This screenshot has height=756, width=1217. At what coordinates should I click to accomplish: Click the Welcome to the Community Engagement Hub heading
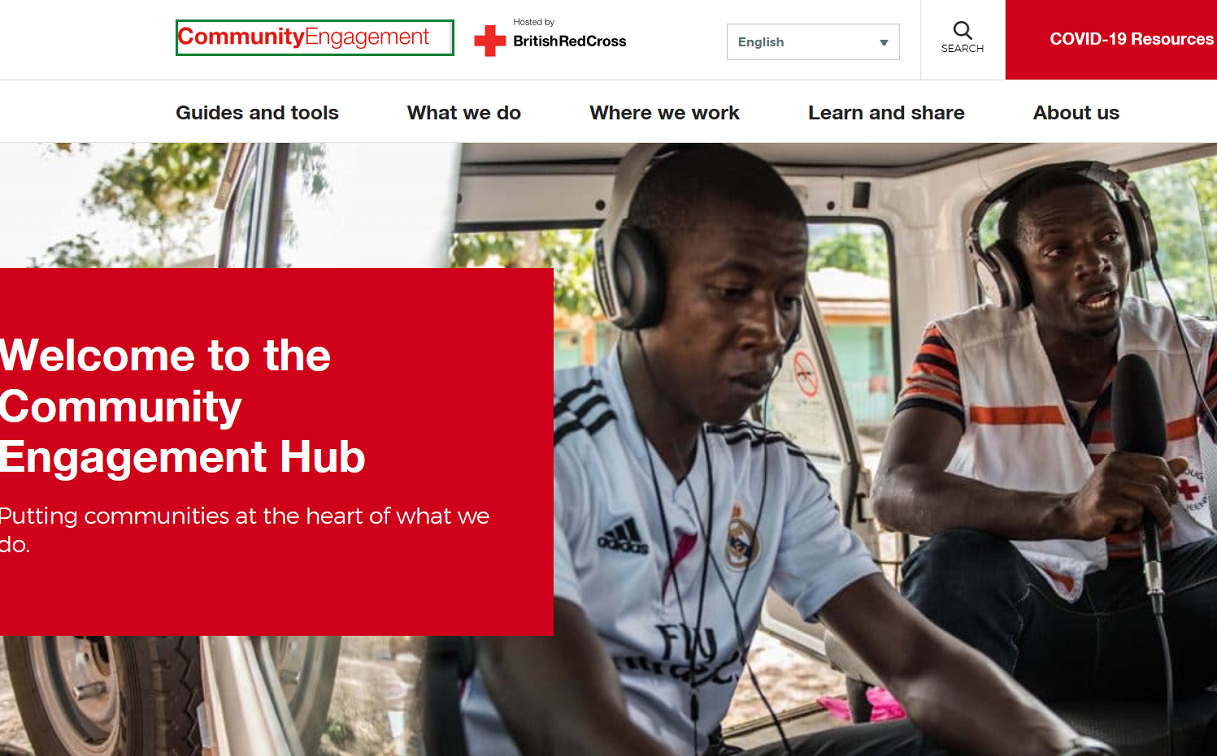coord(183,406)
